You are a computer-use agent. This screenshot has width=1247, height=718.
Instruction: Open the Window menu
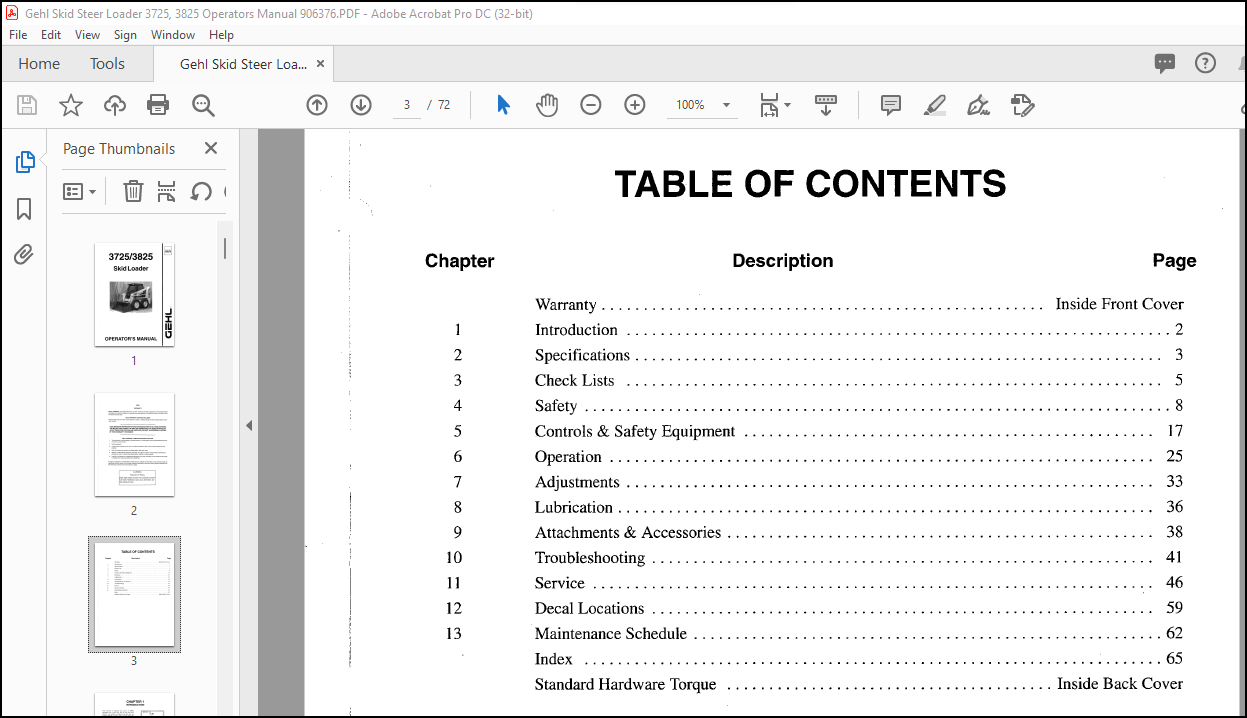coord(173,34)
